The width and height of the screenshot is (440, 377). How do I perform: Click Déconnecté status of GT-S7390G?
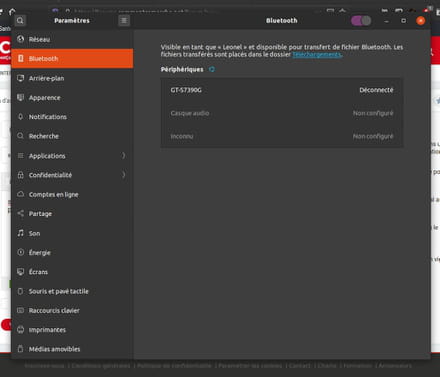[x=376, y=90]
